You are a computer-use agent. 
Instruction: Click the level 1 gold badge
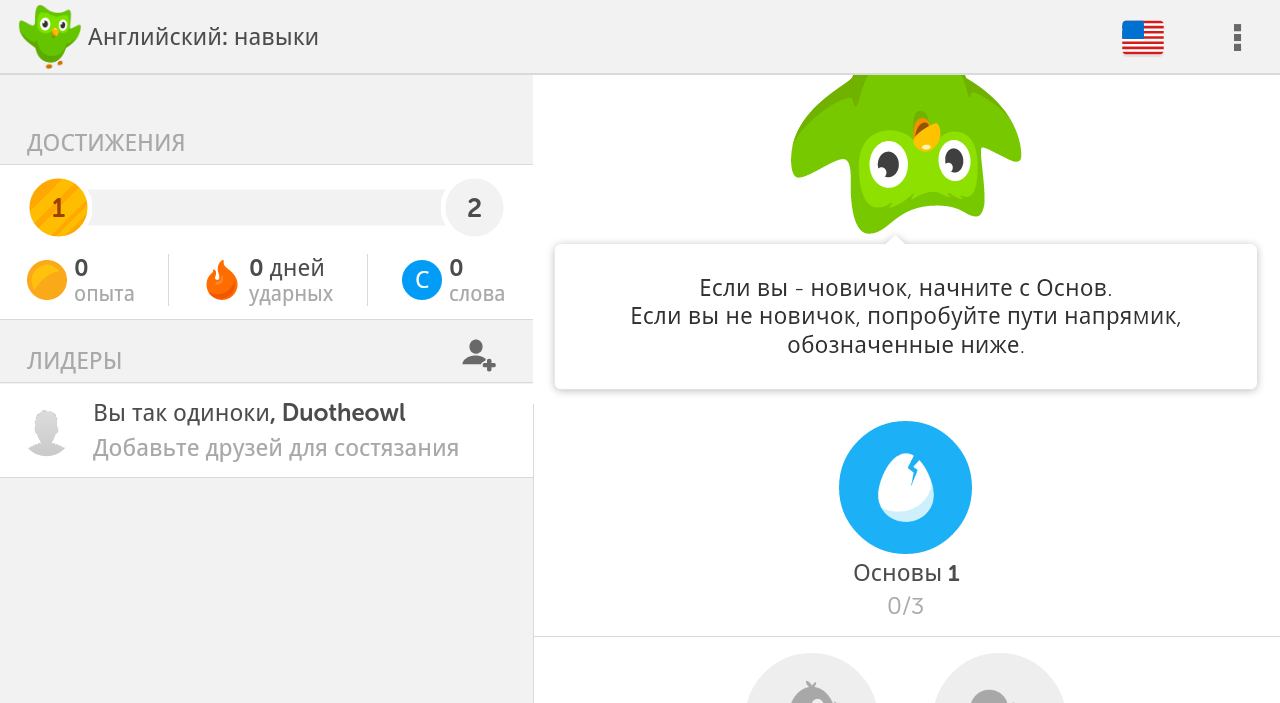click(58, 208)
